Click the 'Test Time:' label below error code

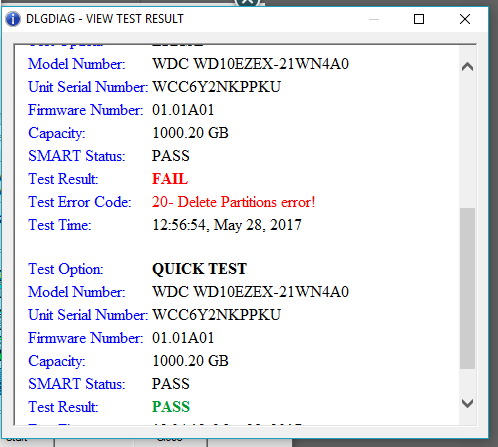60,225
